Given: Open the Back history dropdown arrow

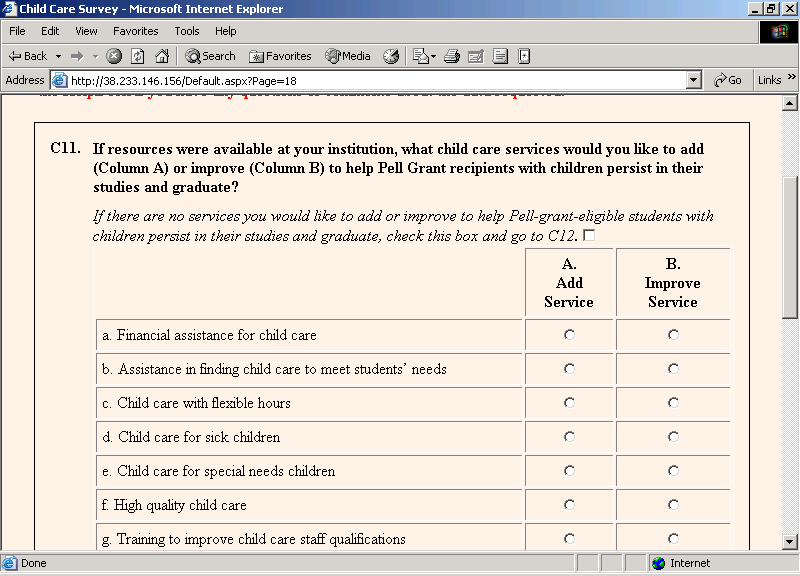Looking at the screenshot, I should [58, 56].
